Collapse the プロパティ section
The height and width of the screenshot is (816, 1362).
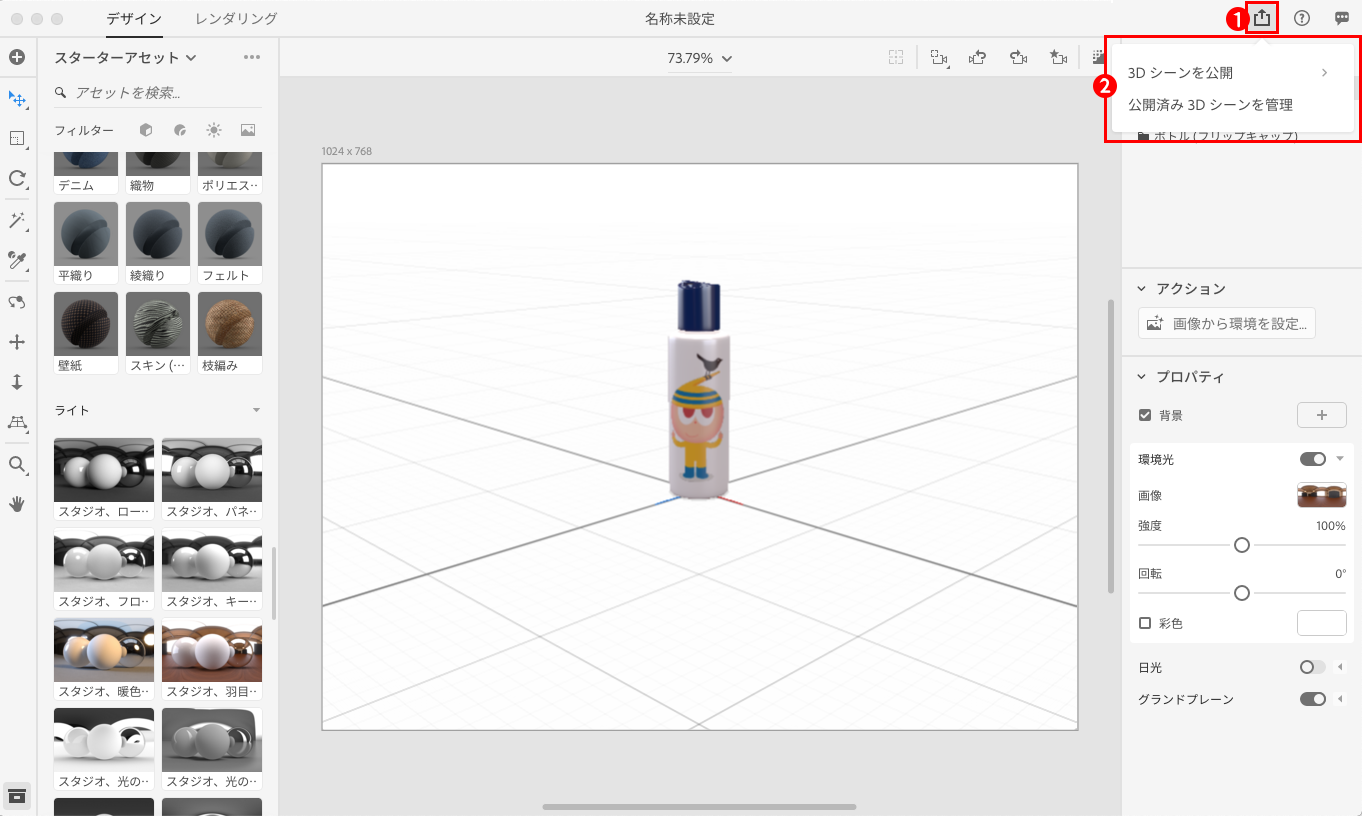pos(1142,377)
